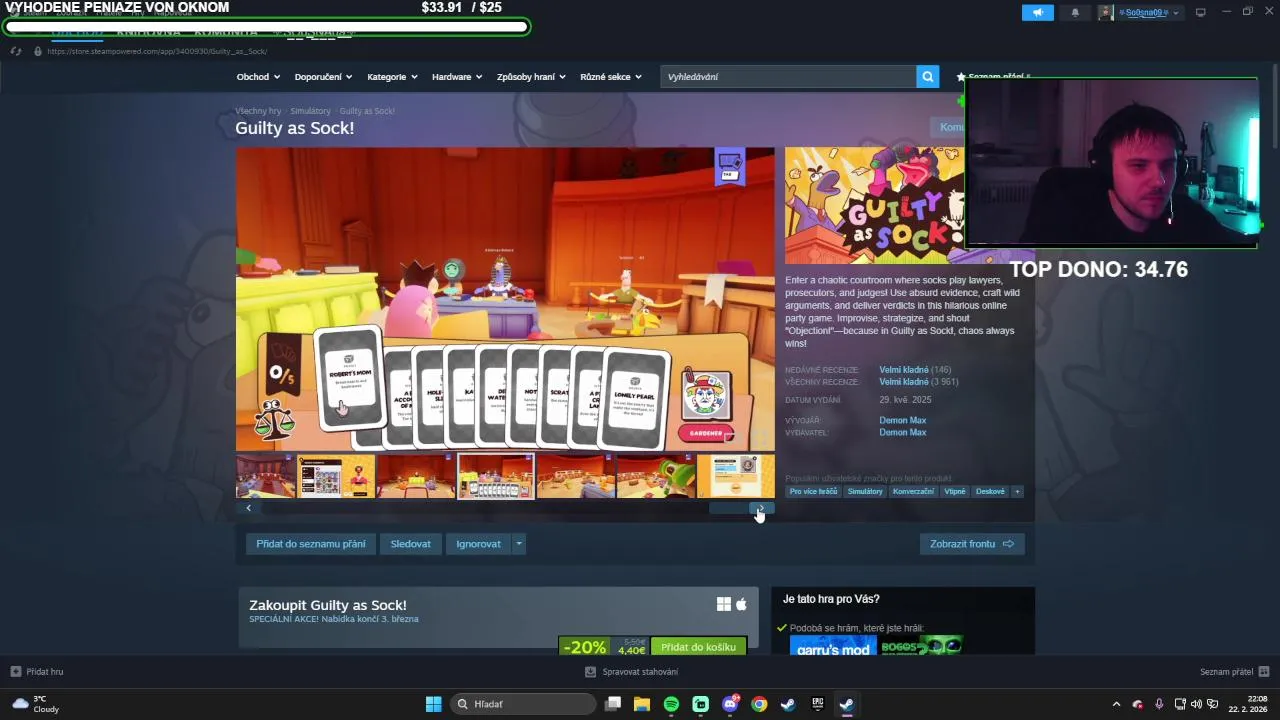Image resolution: width=1280 pixels, height=720 pixels.
Task: Open Task View on taskbar
Action: click(x=613, y=704)
